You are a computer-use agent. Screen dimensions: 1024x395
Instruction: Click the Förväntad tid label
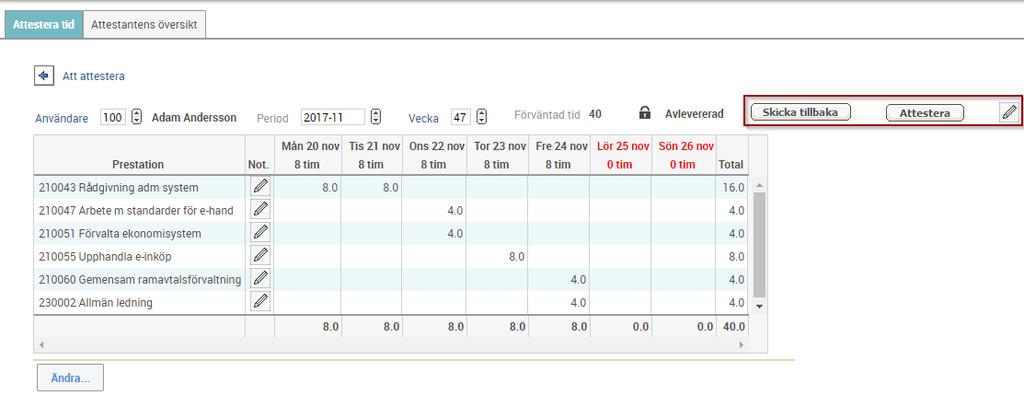(547, 114)
